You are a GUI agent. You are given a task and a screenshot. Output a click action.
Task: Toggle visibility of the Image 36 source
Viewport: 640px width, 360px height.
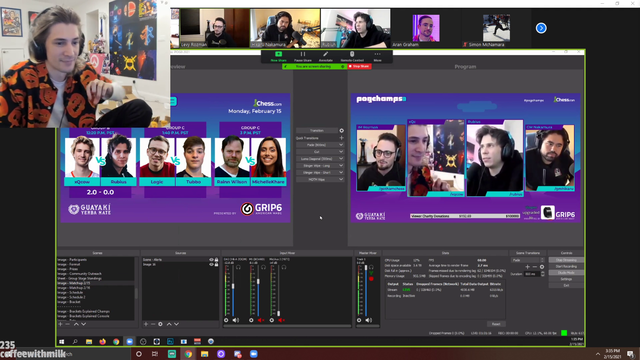click(211, 264)
